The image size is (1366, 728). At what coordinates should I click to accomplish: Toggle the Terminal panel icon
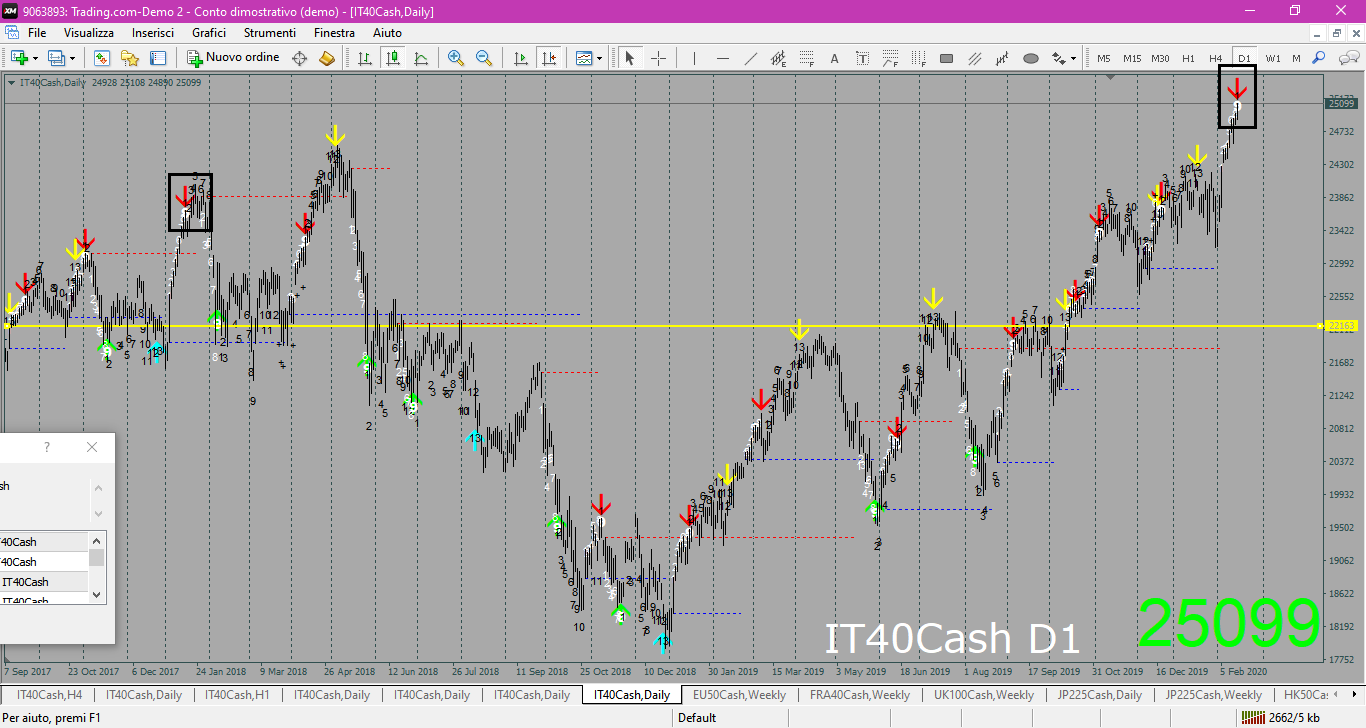[158, 58]
